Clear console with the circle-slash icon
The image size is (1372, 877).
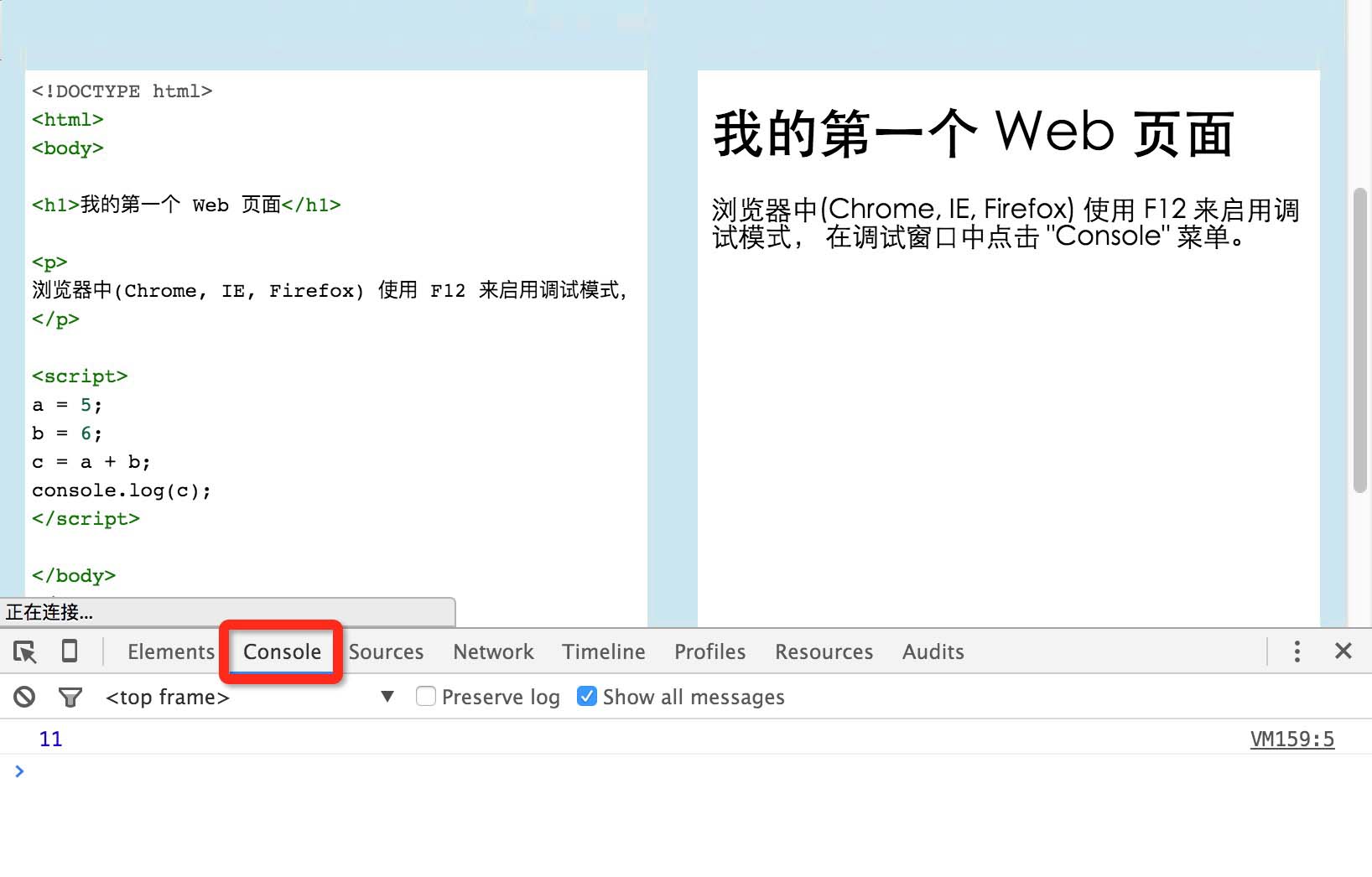[24, 697]
